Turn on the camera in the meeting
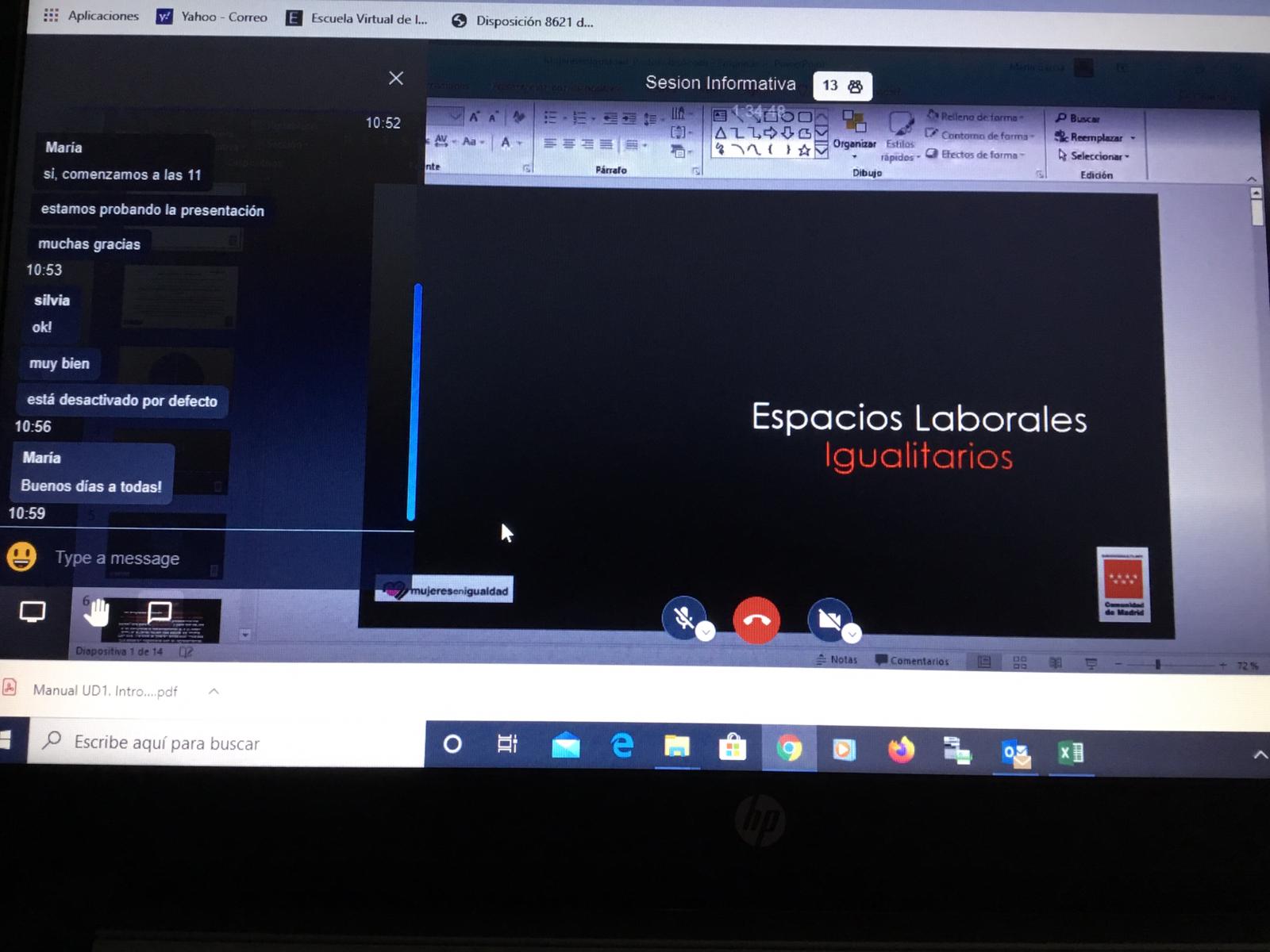 click(x=829, y=620)
